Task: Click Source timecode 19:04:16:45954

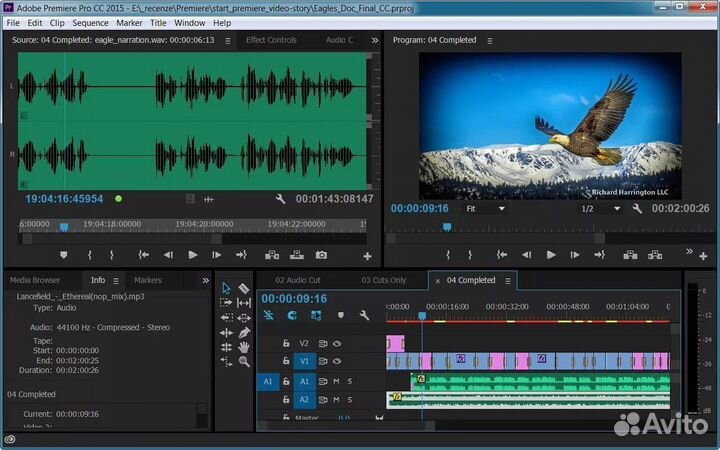Action: tap(64, 199)
